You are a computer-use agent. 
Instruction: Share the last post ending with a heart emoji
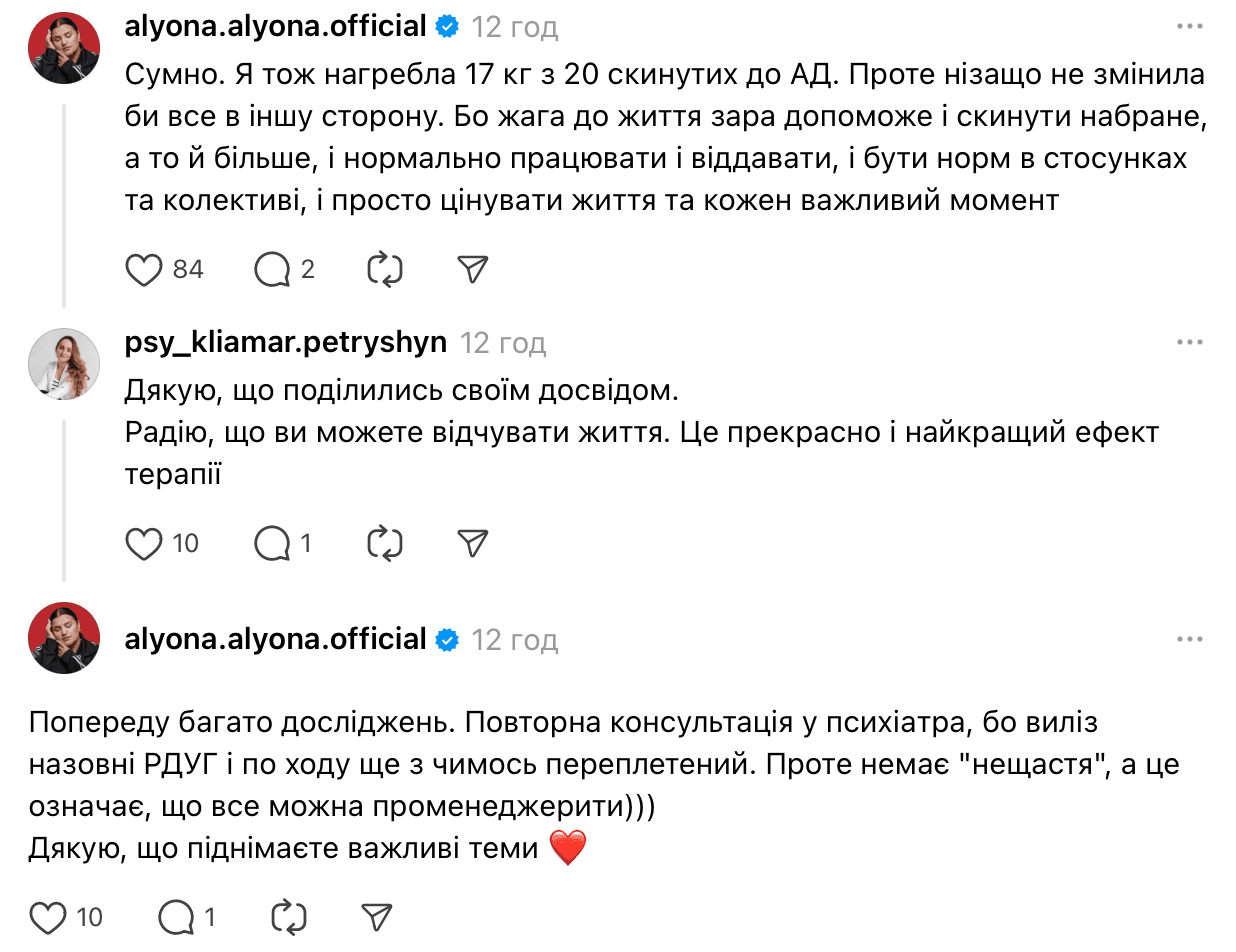point(376,917)
